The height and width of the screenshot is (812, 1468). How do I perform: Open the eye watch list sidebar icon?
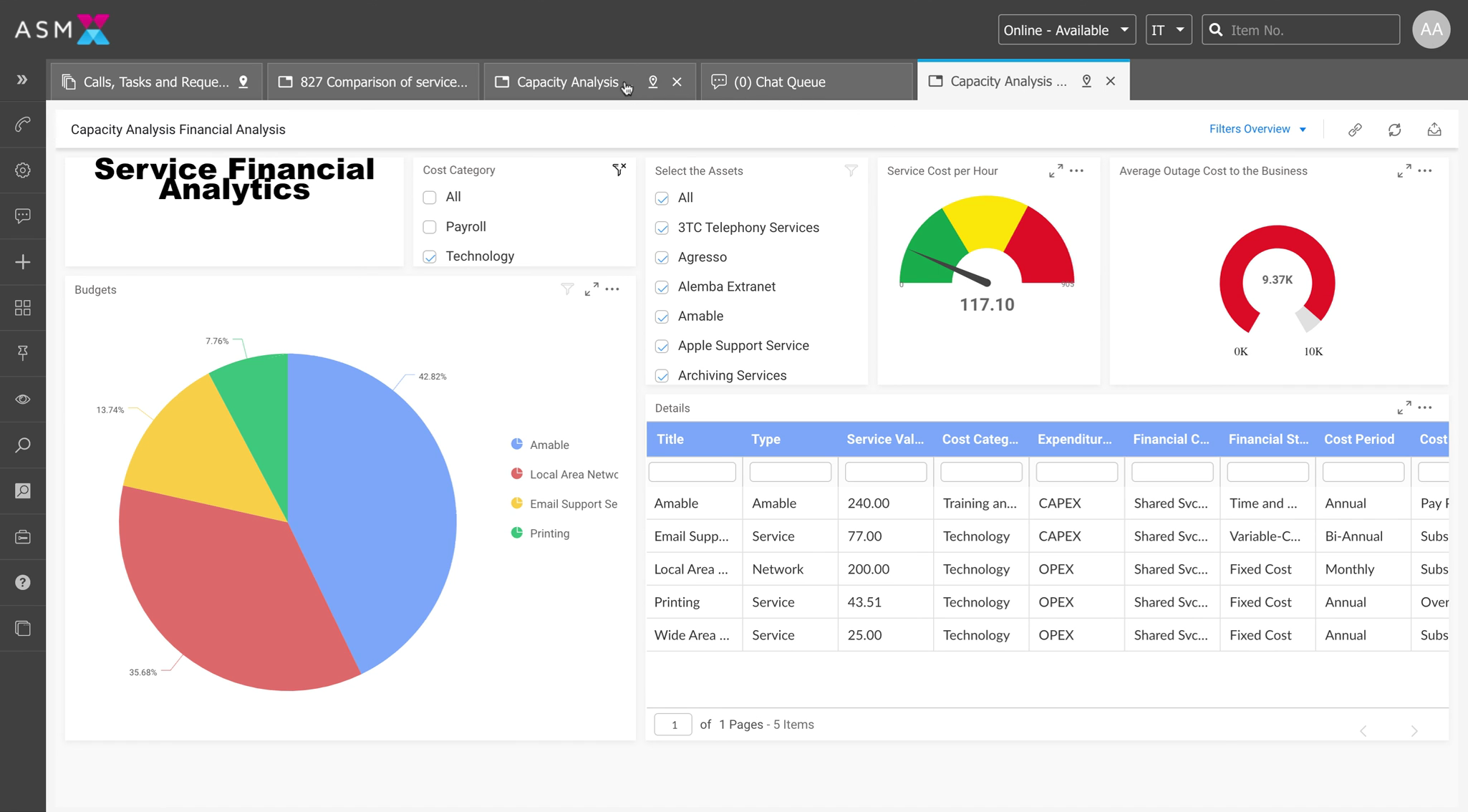point(22,399)
